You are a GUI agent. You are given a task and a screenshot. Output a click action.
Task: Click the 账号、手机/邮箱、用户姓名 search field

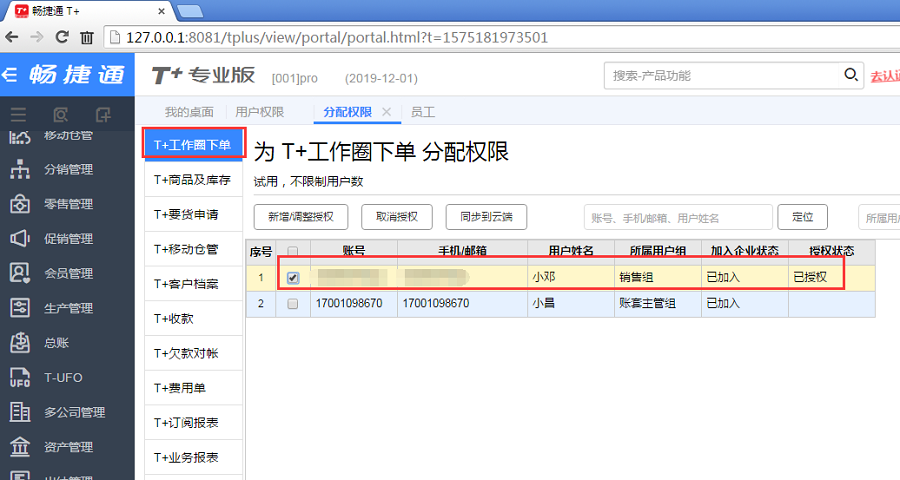coord(678,218)
